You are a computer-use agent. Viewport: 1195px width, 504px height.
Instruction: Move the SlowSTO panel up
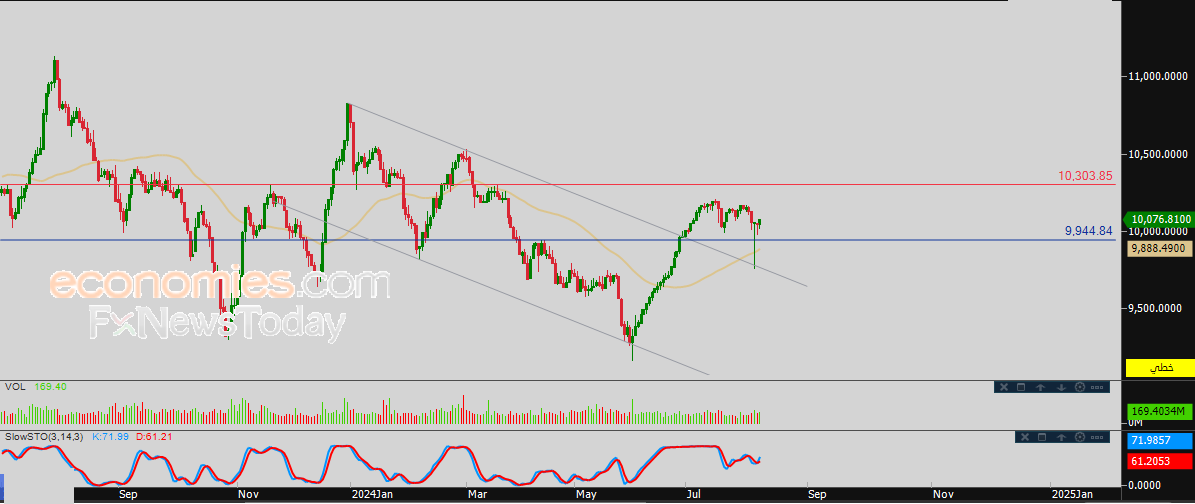[x=1061, y=437]
